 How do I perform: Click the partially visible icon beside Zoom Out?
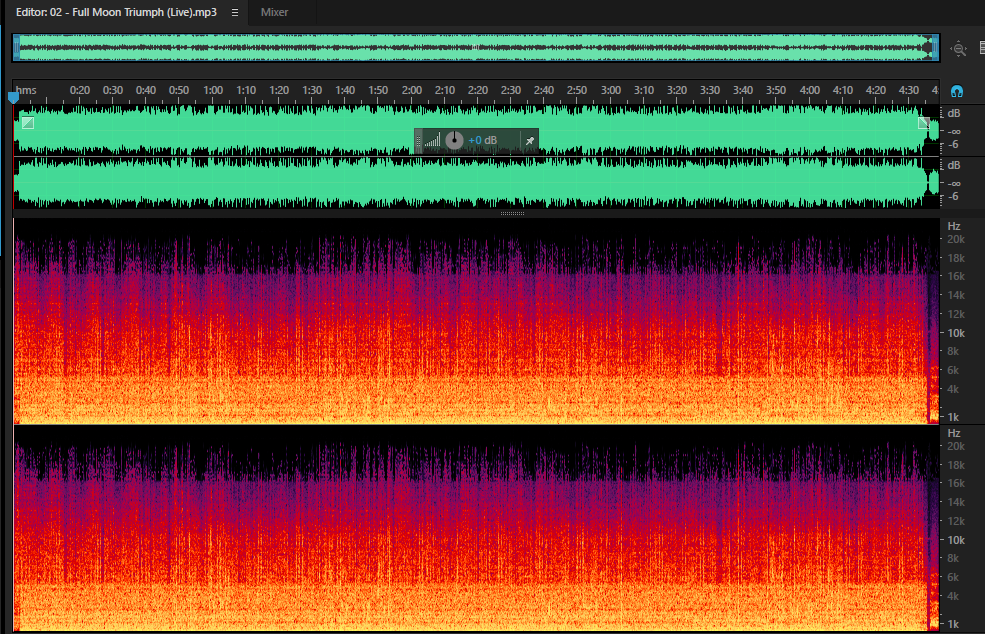click(982, 48)
